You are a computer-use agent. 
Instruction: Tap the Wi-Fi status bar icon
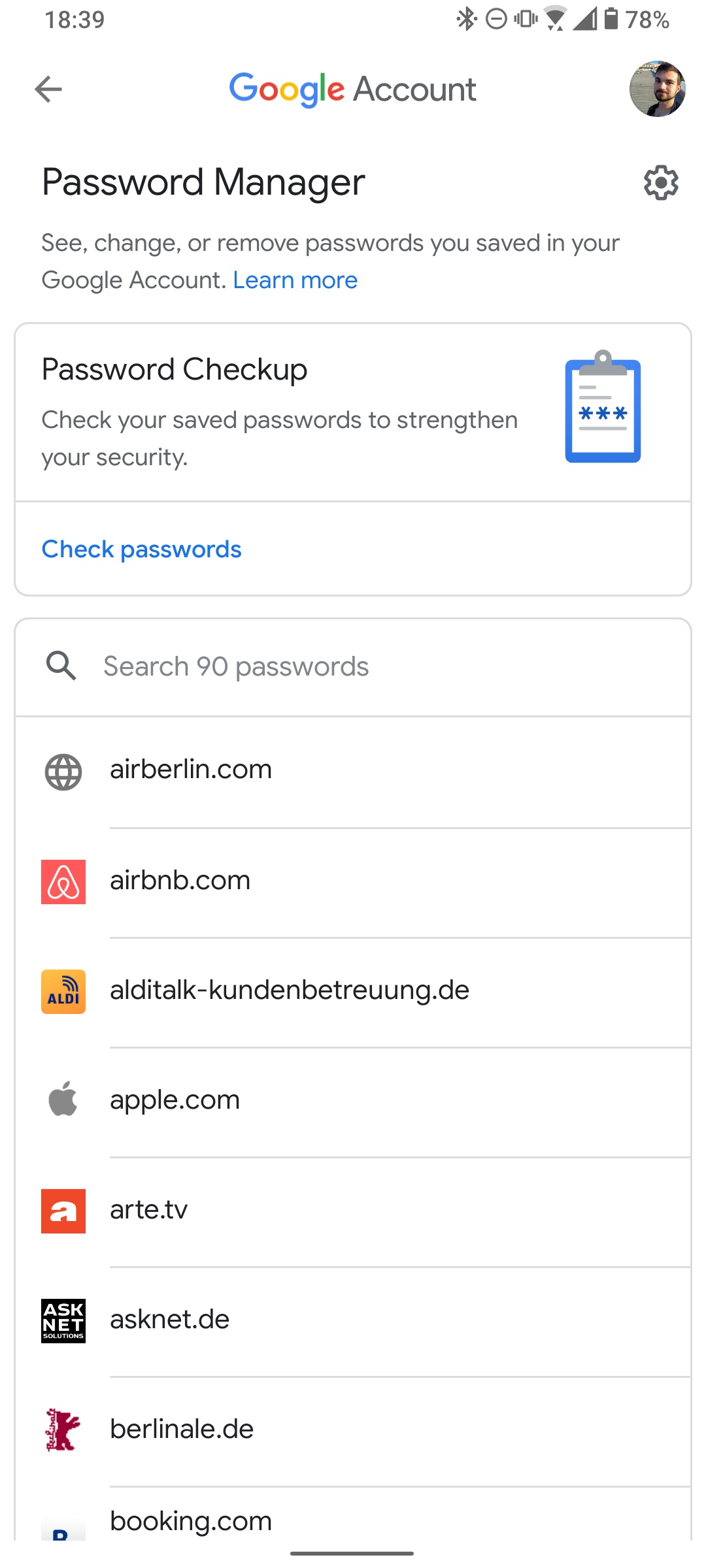pos(554,20)
